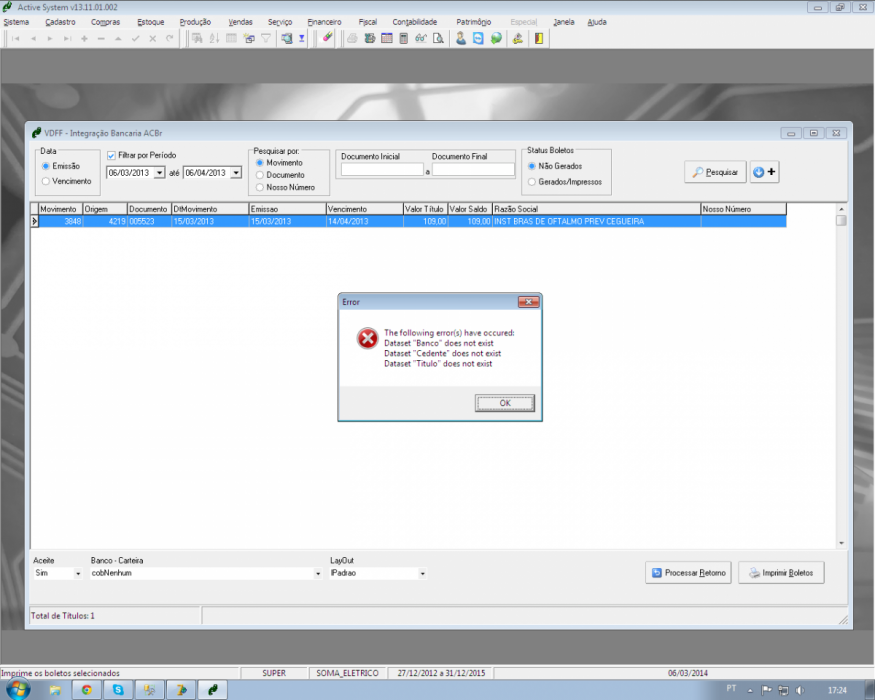Show hidden system tray icons arrow
Image resolution: width=875 pixels, height=700 pixels.
pos(750,691)
